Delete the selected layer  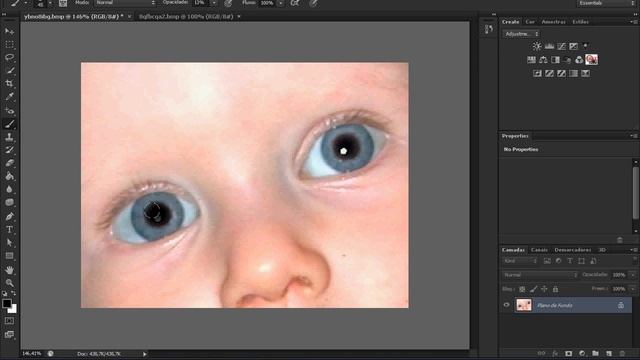[x=622, y=353]
